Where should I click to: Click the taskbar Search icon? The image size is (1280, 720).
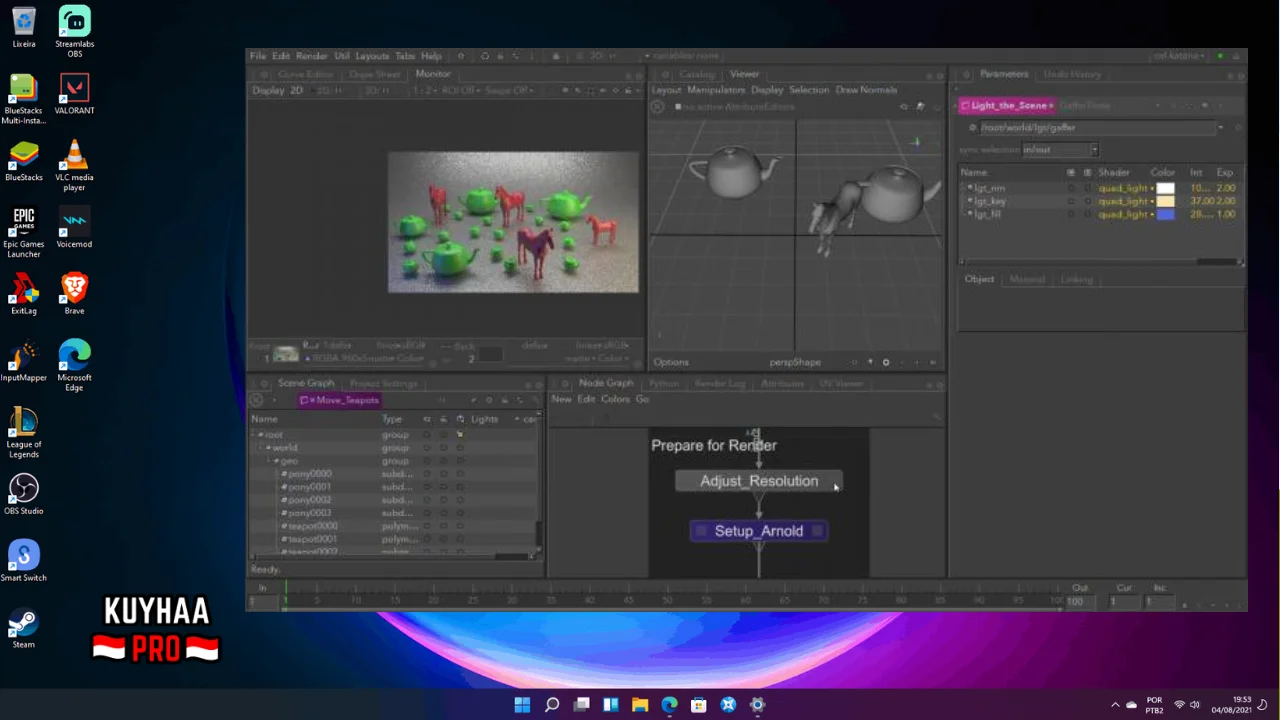(x=552, y=705)
